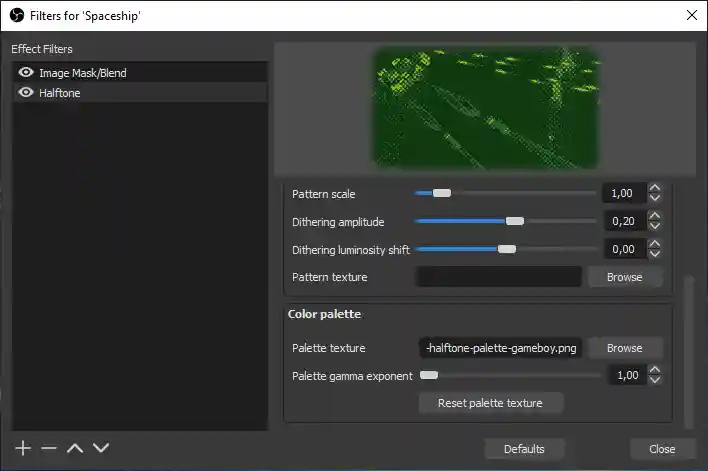Decrease Pattern scale with down stepper arrow
This screenshot has height=471, width=708.
[655, 198]
